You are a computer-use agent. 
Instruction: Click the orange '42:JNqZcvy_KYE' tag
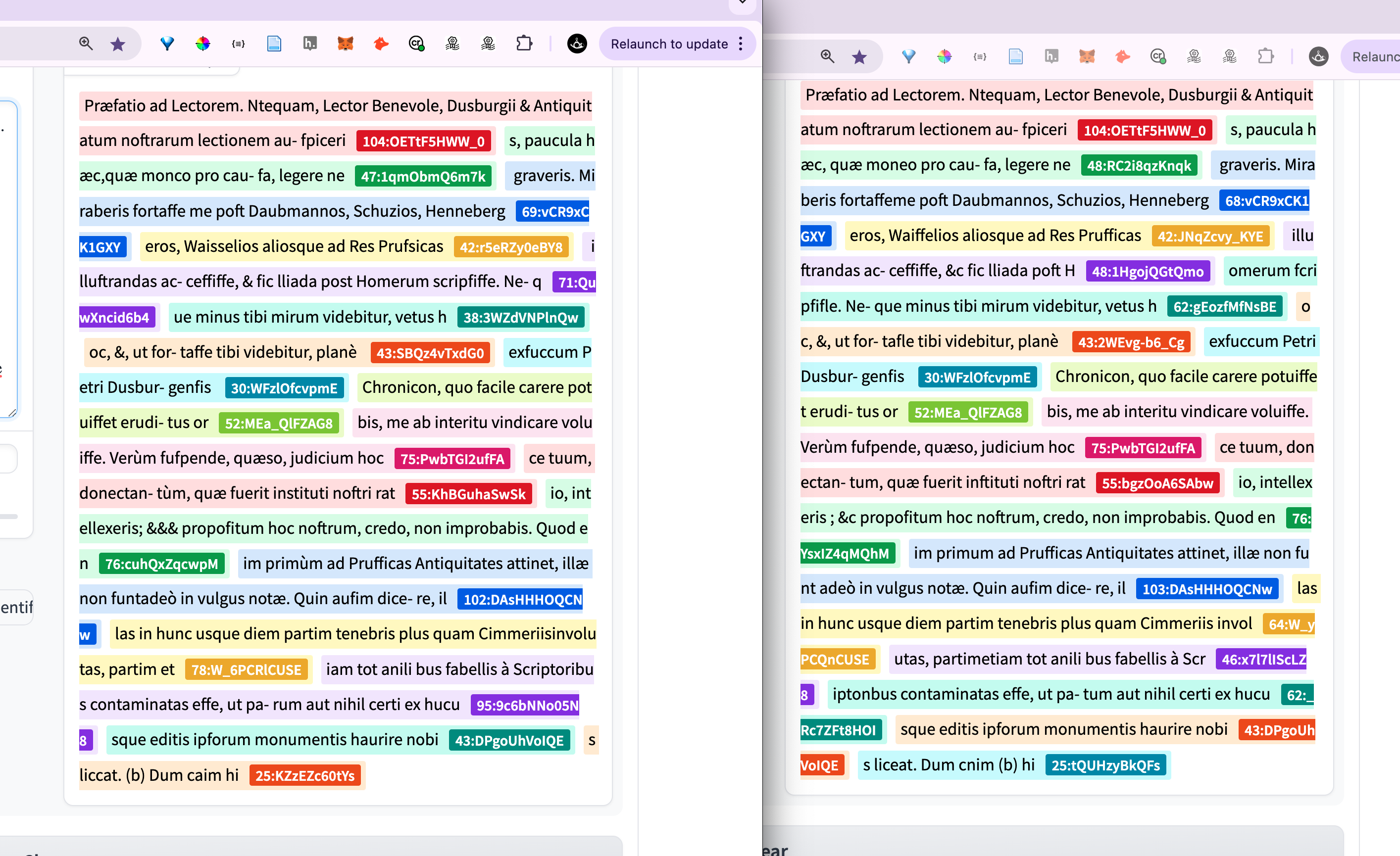(x=1210, y=237)
